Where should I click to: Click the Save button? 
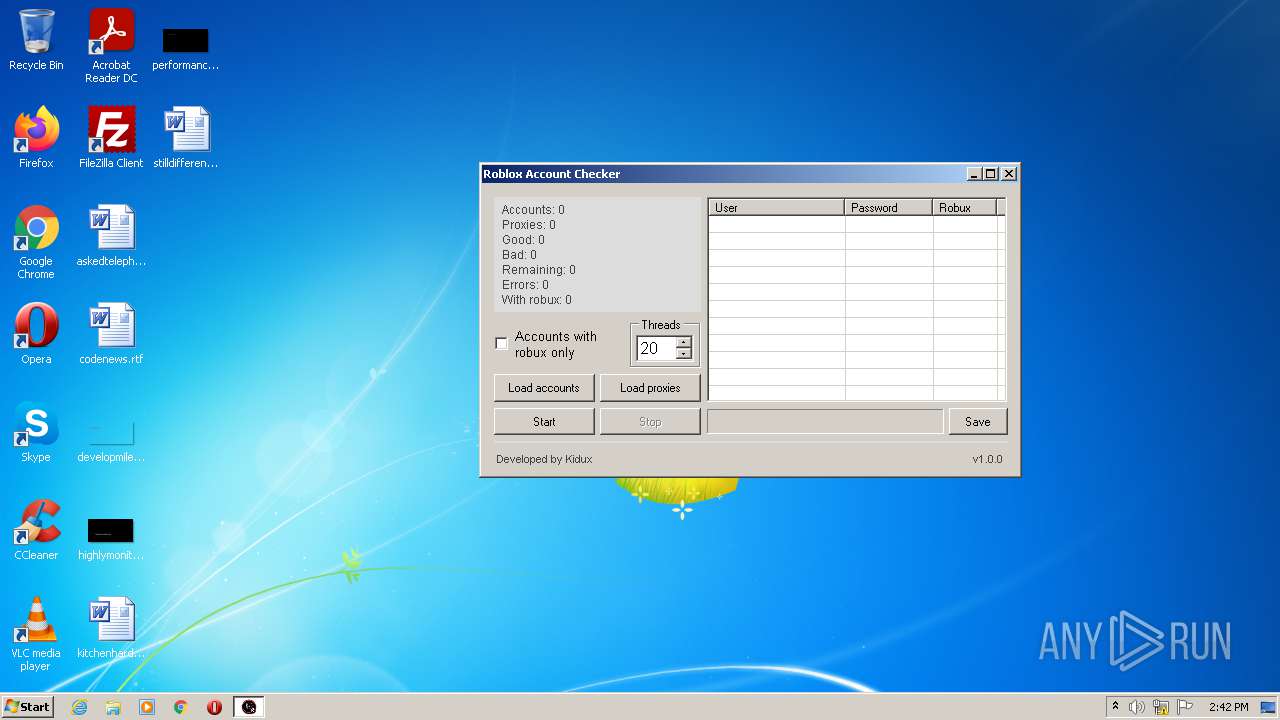(x=978, y=422)
